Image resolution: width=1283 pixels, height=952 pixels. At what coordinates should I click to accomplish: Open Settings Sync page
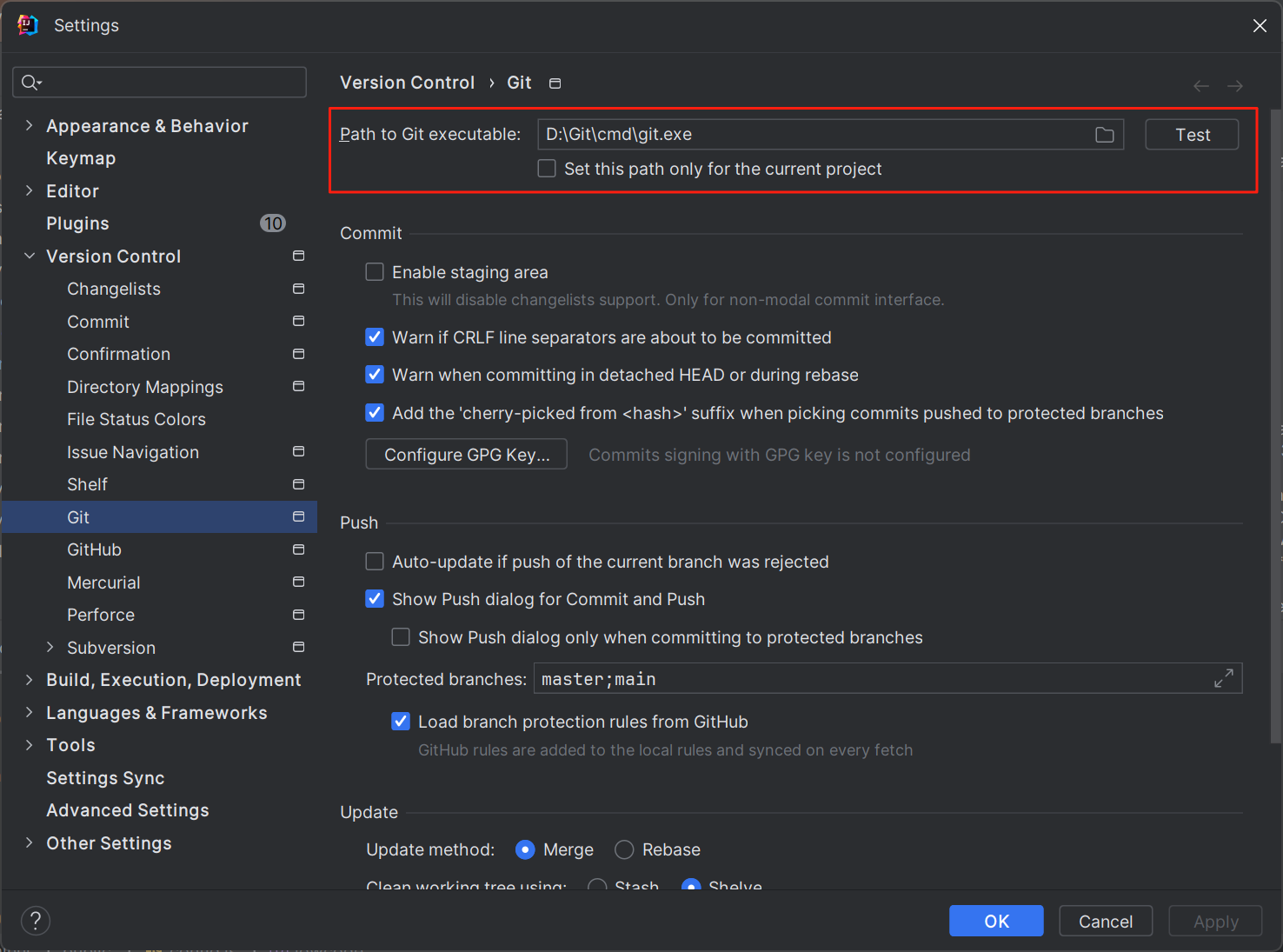105,778
